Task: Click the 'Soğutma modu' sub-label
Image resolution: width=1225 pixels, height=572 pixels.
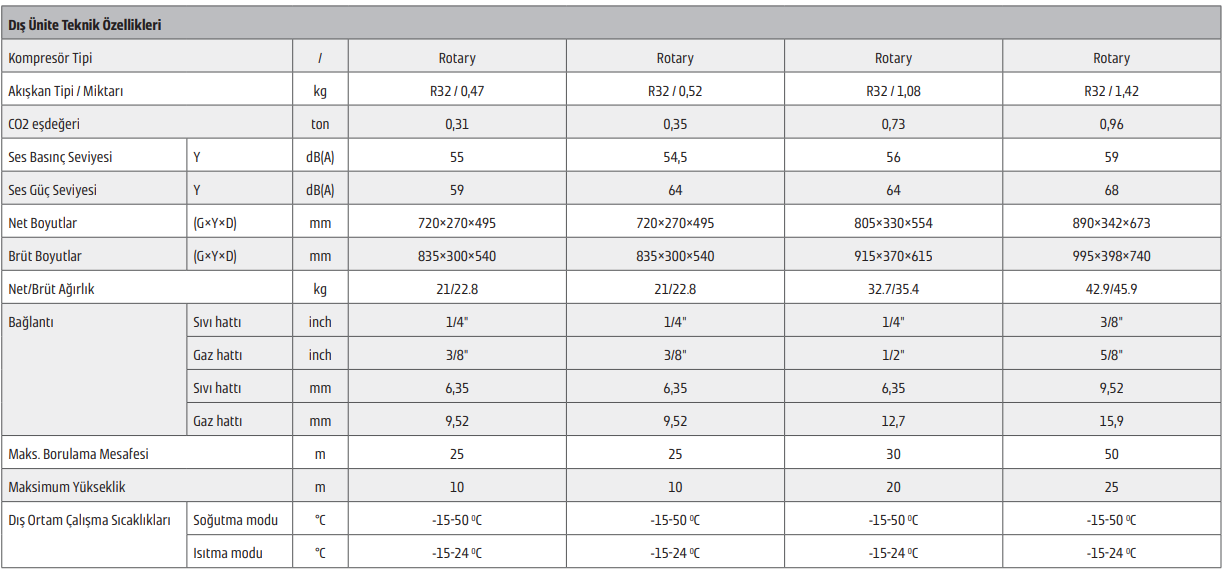Action: coord(235,520)
